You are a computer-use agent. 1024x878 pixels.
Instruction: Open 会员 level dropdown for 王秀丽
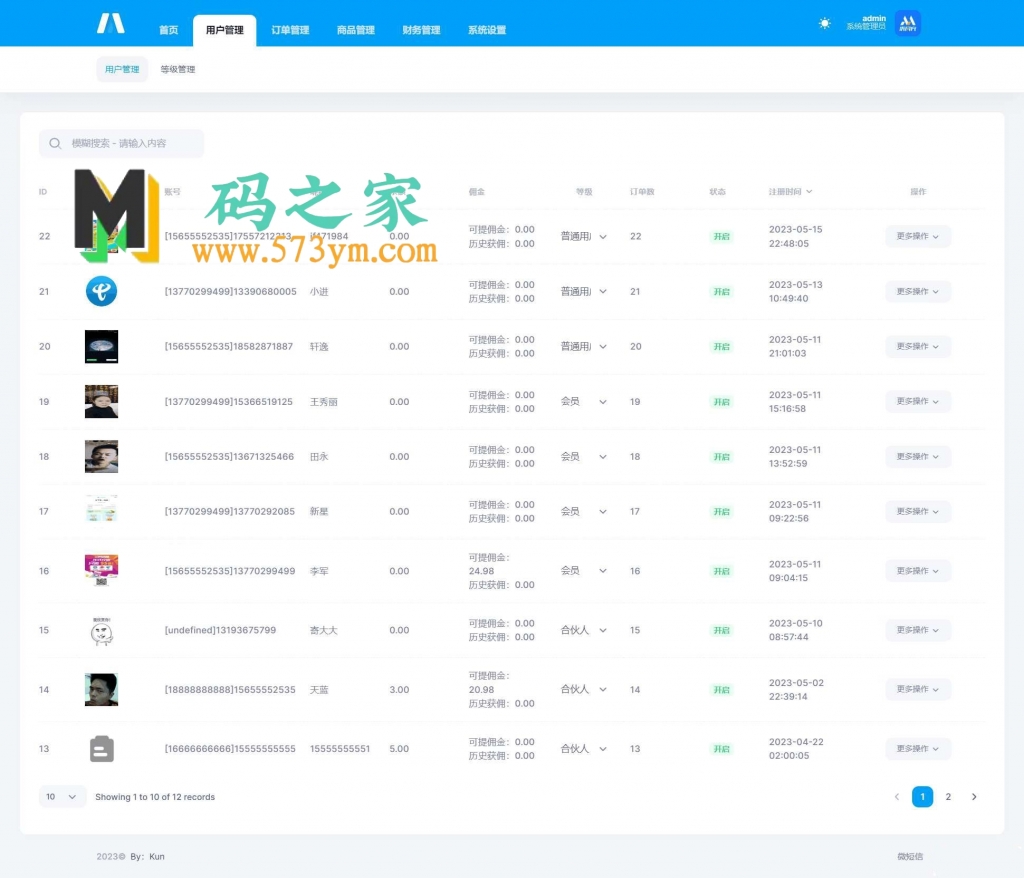click(583, 401)
